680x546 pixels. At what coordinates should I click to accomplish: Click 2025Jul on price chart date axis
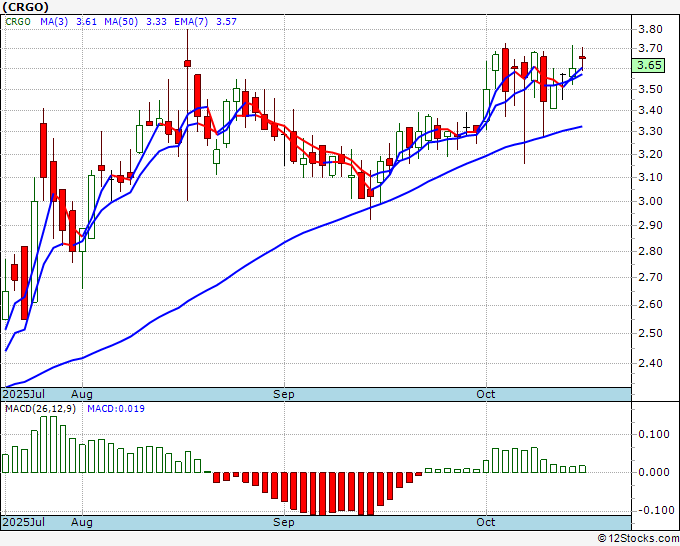(x=24, y=394)
